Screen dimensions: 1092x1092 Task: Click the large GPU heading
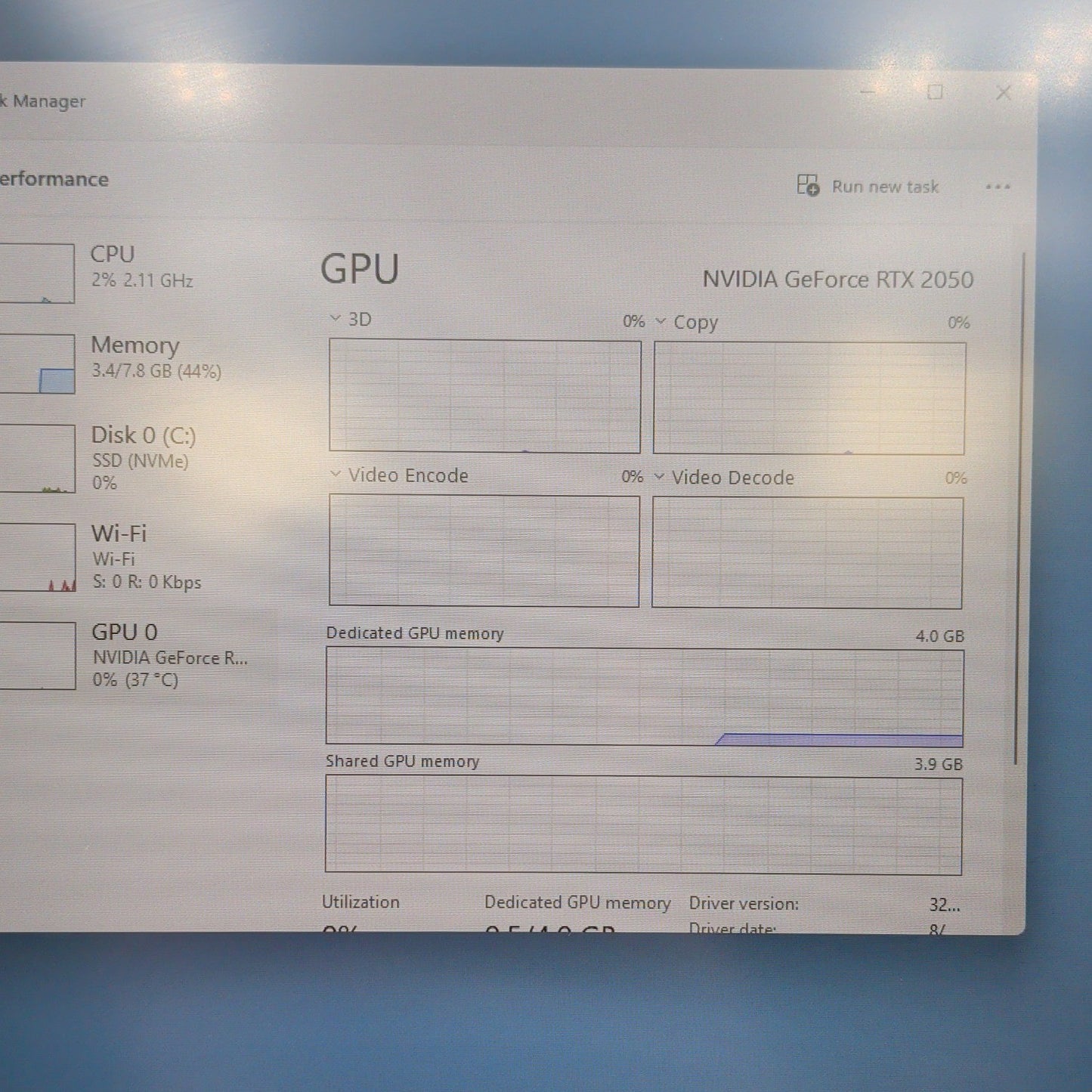click(360, 269)
